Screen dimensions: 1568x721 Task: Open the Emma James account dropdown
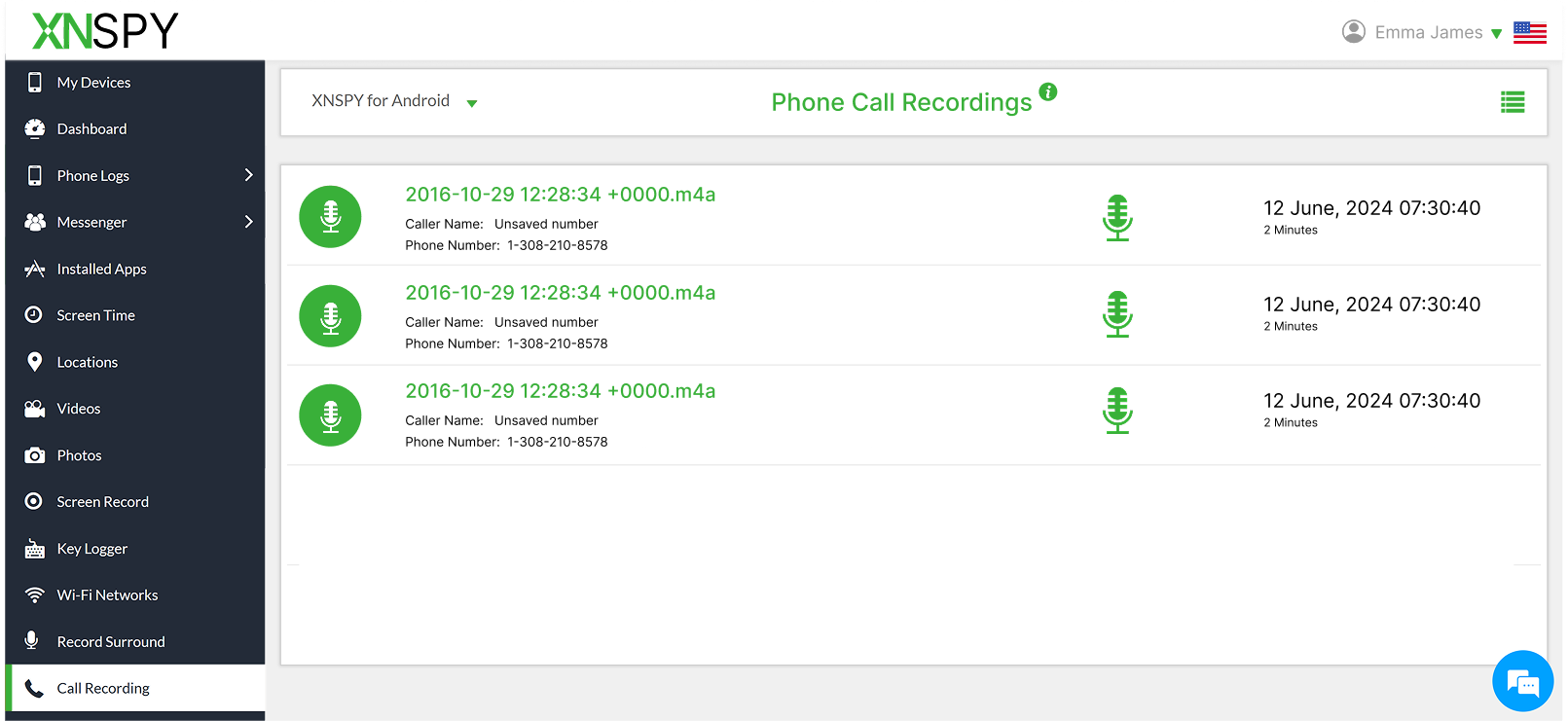tap(1496, 34)
